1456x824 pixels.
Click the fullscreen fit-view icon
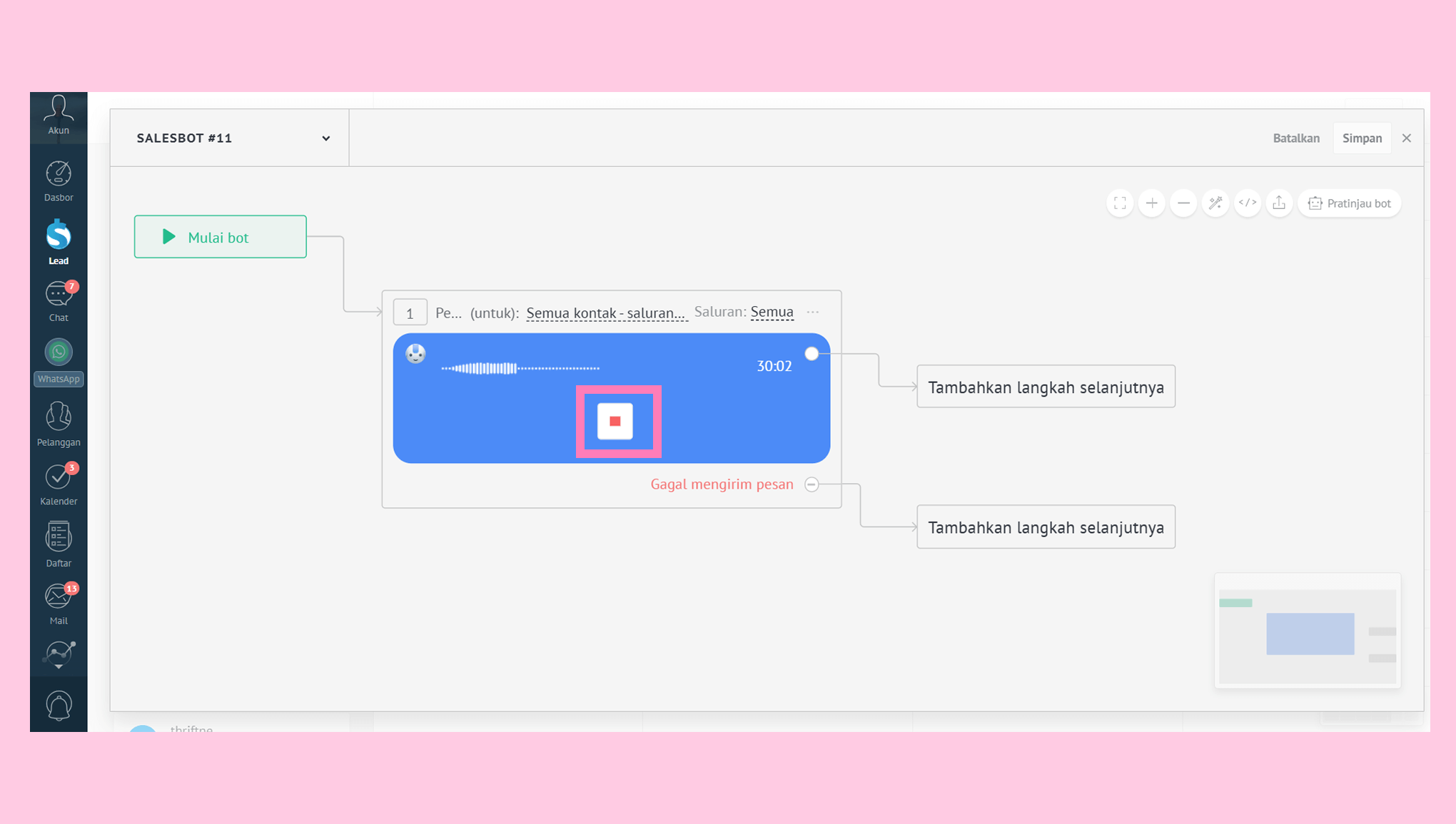pos(1120,203)
